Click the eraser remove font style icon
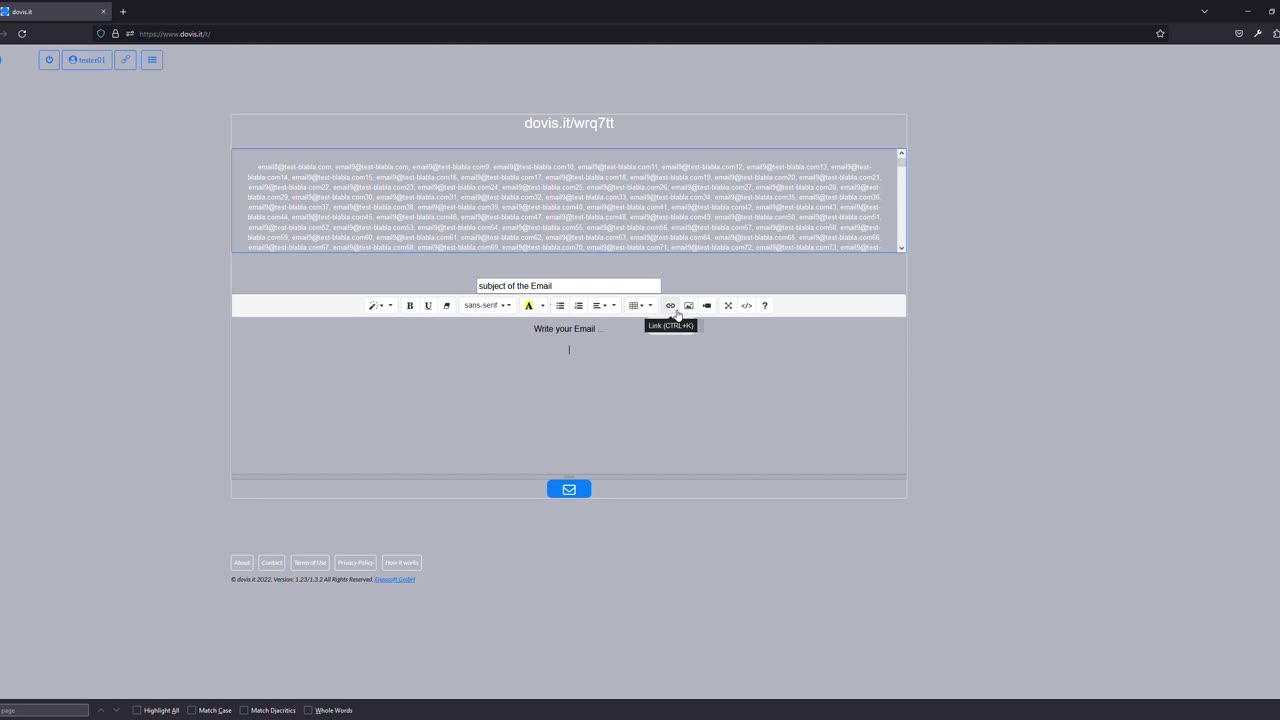This screenshot has width=1280, height=720. pyautogui.click(x=446, y=306)
